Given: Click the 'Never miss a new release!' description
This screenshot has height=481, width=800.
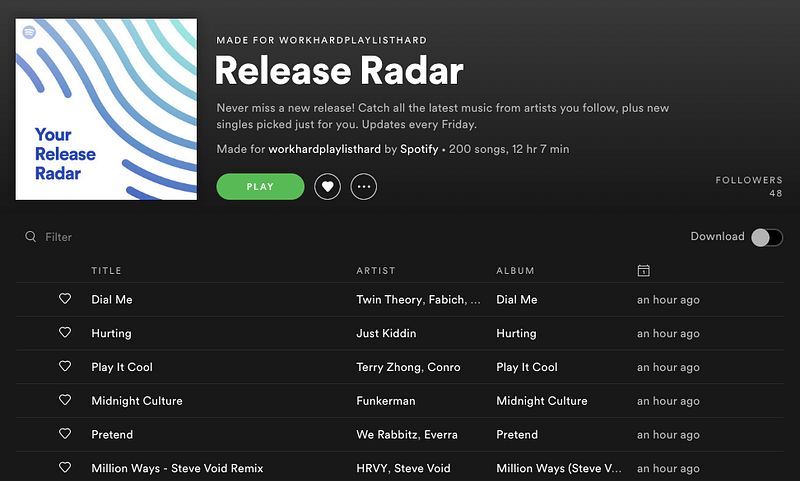Looking at the screenshot, I should [x=442, y=116].
